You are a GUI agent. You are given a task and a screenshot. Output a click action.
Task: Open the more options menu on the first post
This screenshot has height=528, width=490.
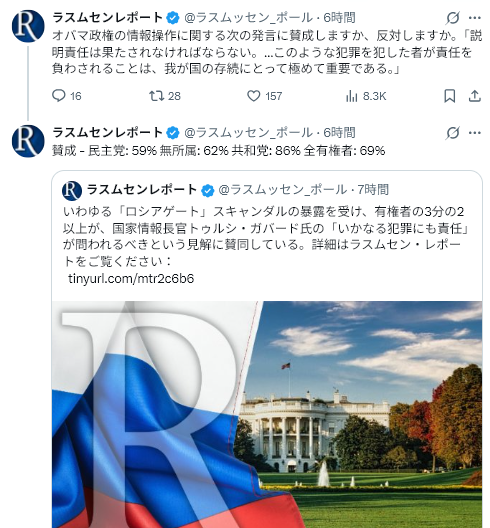point(475,18)
